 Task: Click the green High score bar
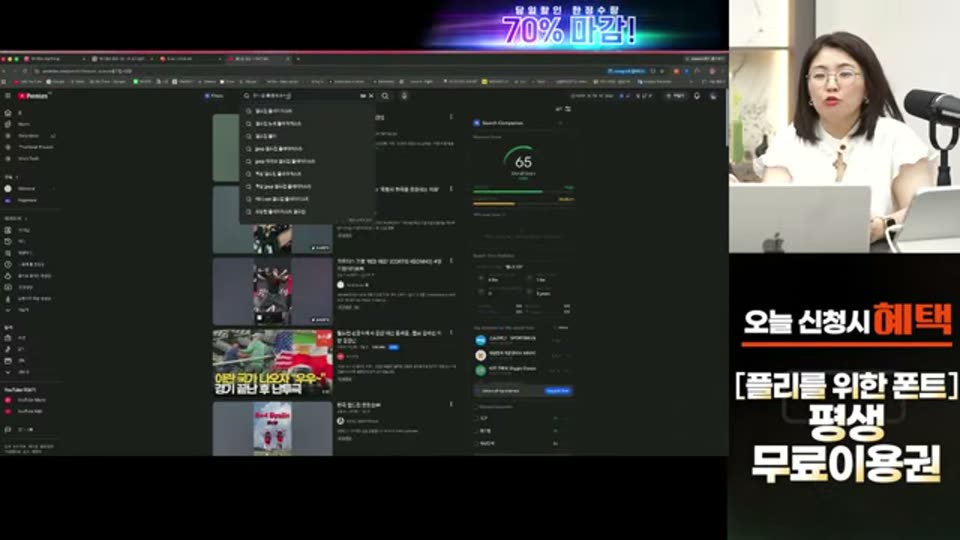point(508,192)
